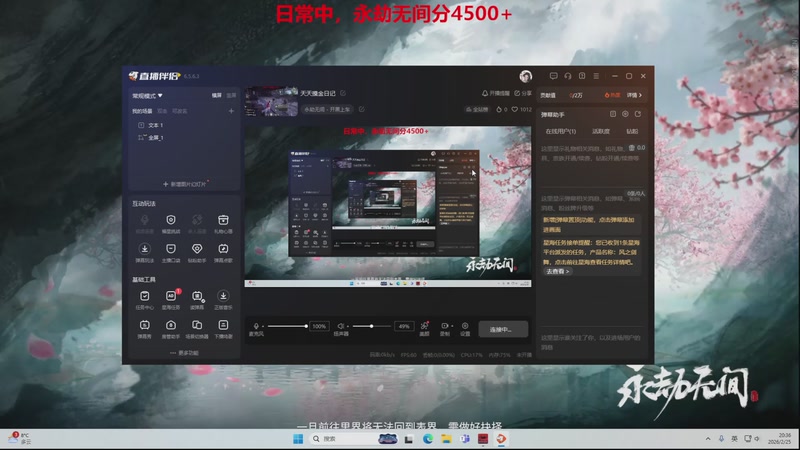The width and height of the screenshot is (800, 450).
Task: Click the download-circle icon in the 互动玩法 panel
Action: [x=144, y=249]
